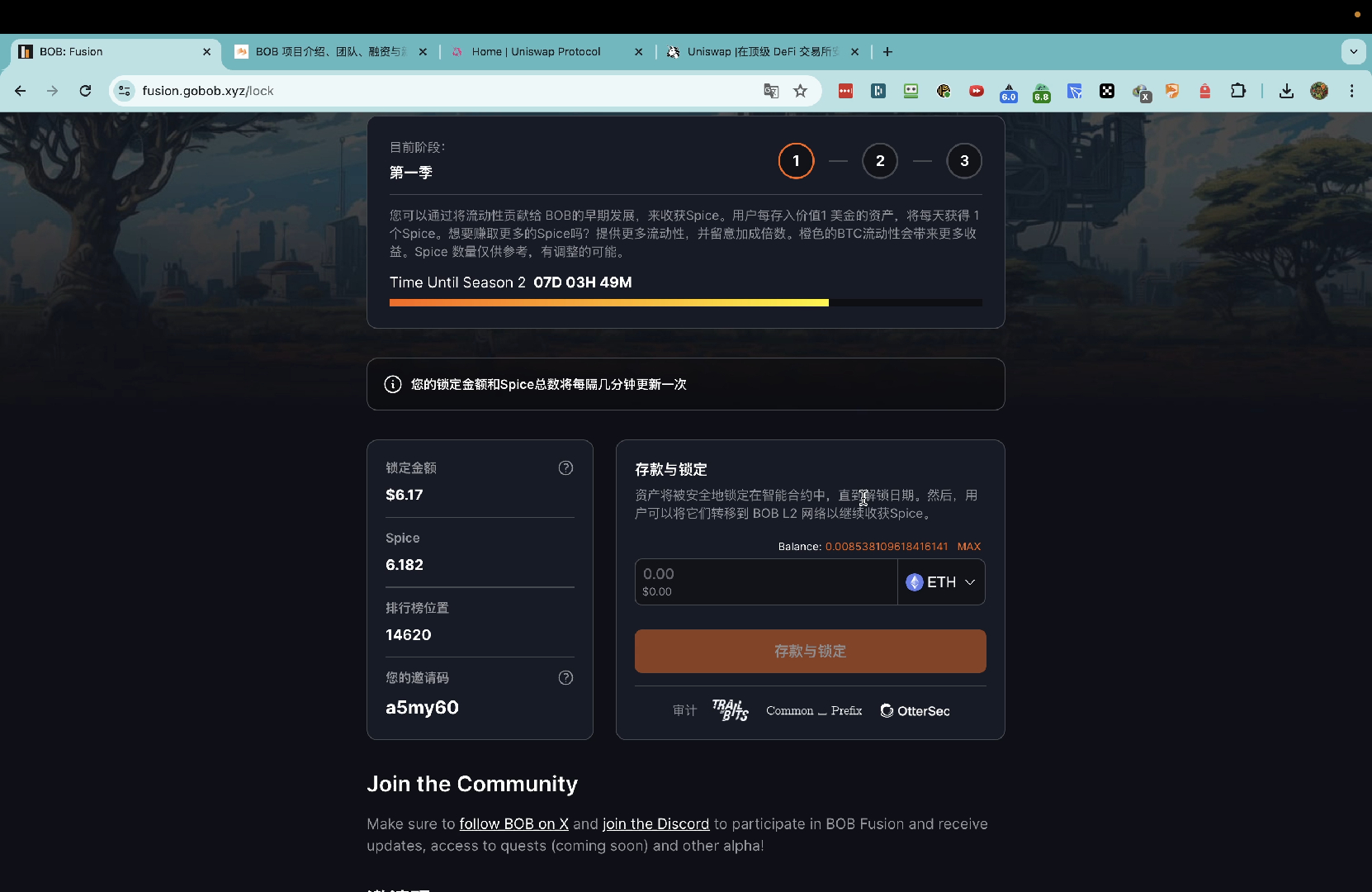The image size is (1372, 892).
Task: Open a new browser tab
Action: (x=887, y=51)
